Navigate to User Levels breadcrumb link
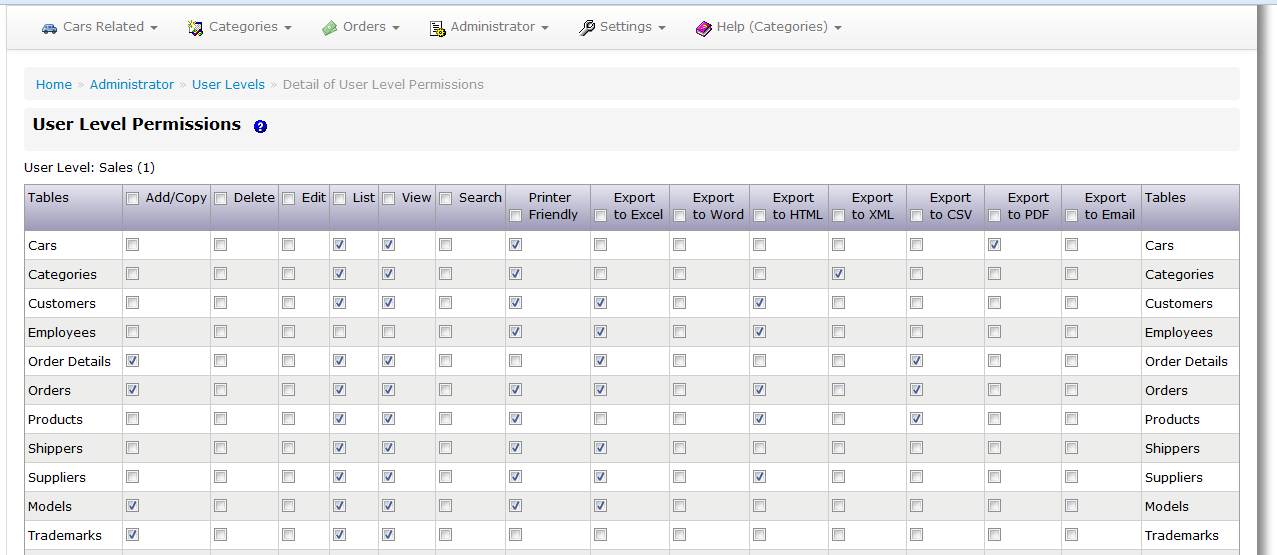The height and width of the screenshot is (555, 1277). tap(228, 85)
